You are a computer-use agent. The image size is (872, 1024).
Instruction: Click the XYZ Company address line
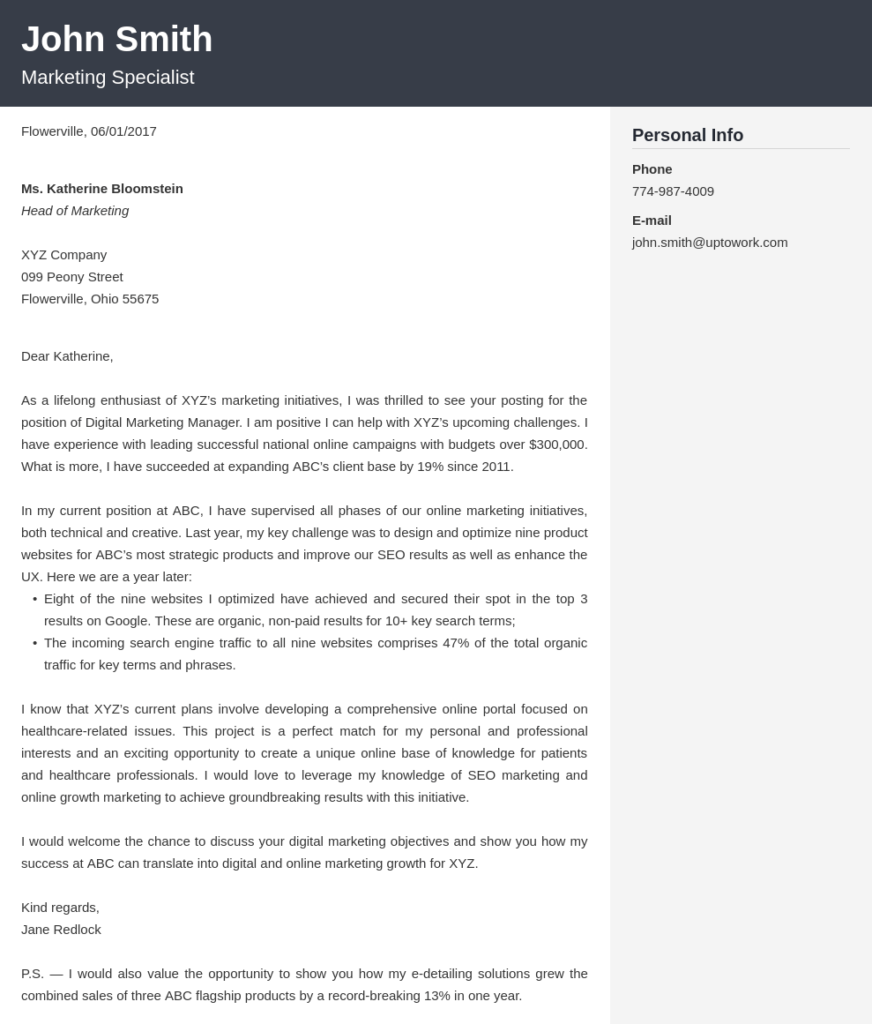coord(64,255)
